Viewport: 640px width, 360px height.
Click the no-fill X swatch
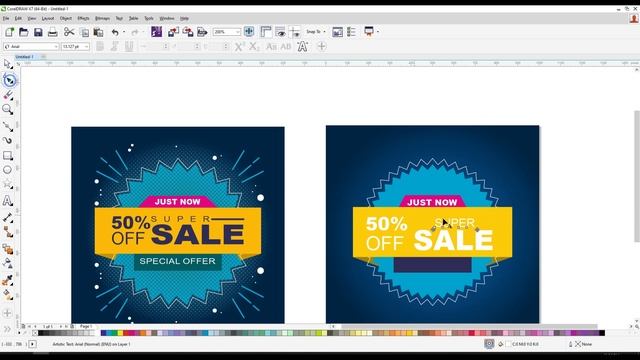pyautogui.click(x=35, y=333)
